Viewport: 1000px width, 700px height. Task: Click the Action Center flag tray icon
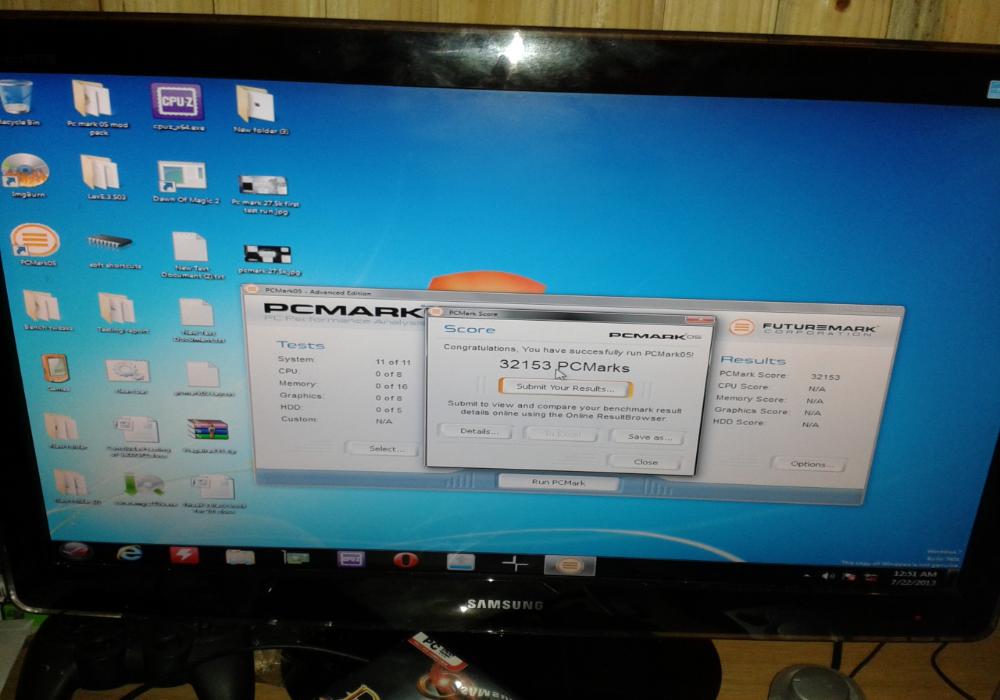point(849,577)
